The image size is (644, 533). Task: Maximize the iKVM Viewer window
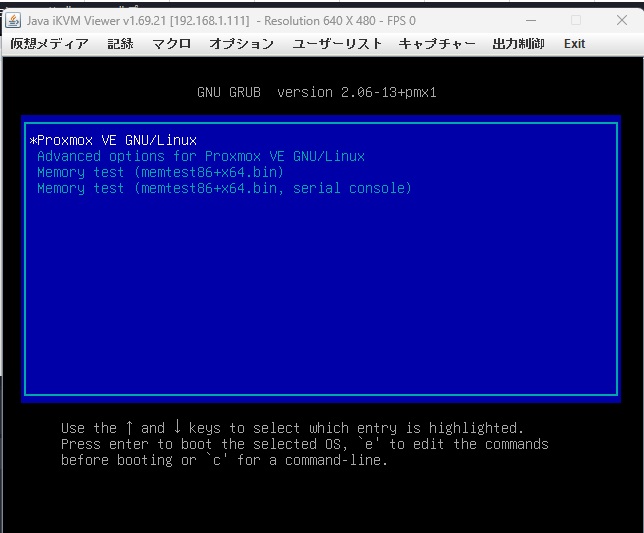tap(576, 20)
